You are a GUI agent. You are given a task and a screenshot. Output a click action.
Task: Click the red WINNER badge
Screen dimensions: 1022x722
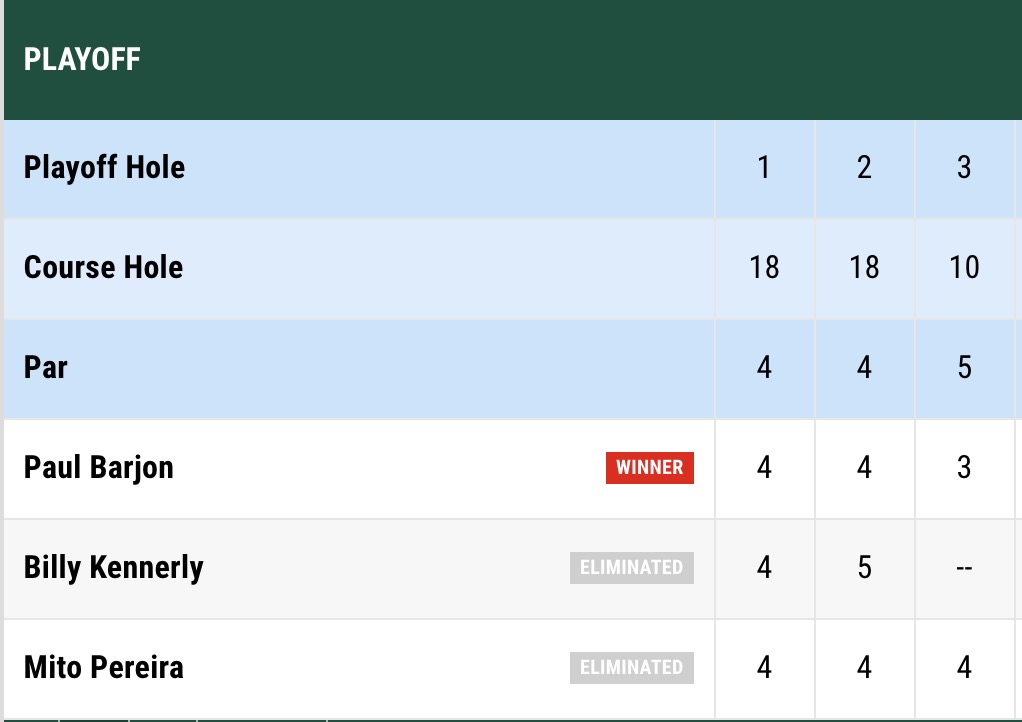(x=650, y=468)
